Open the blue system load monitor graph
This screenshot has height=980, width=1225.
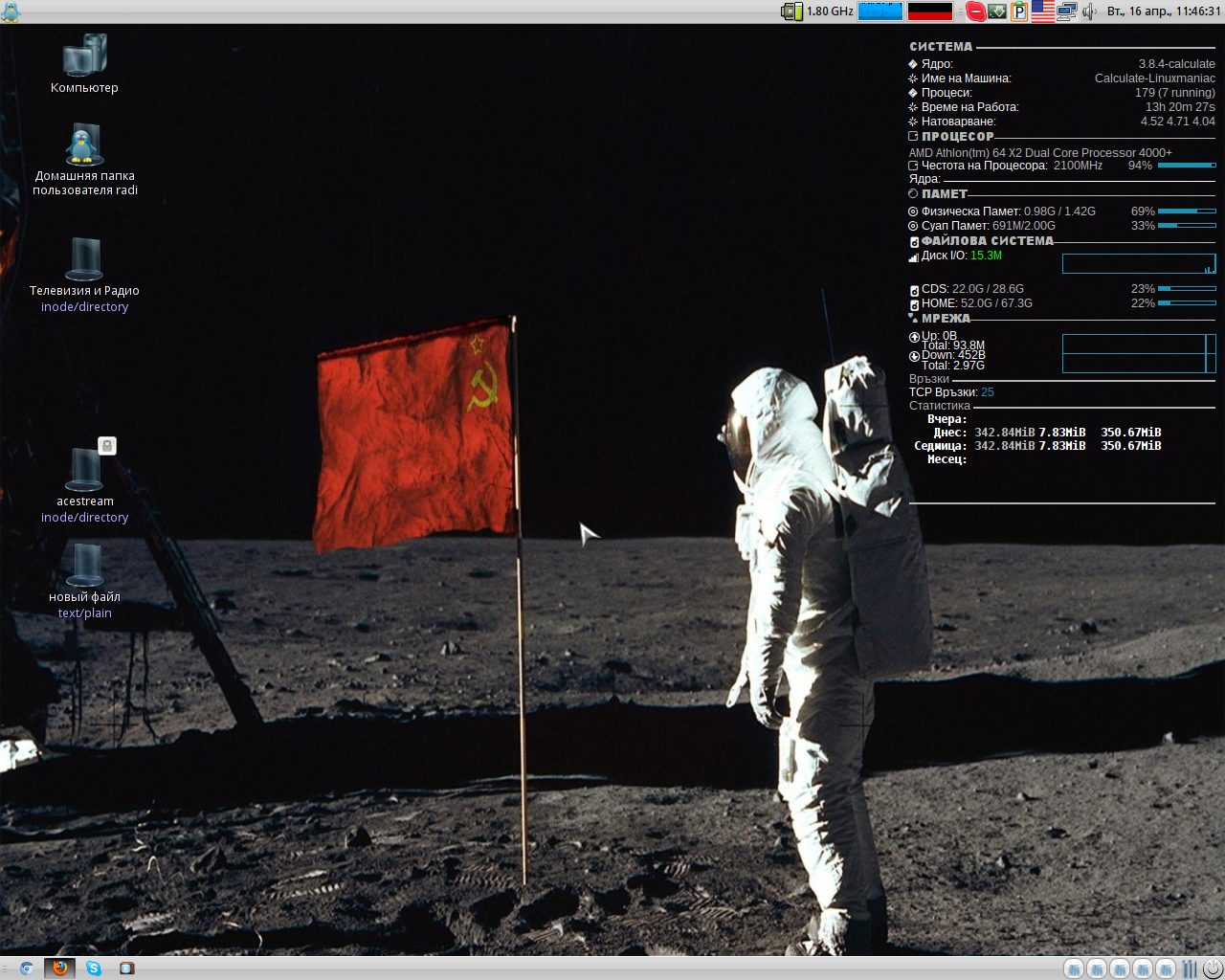(x=880, y=11)
